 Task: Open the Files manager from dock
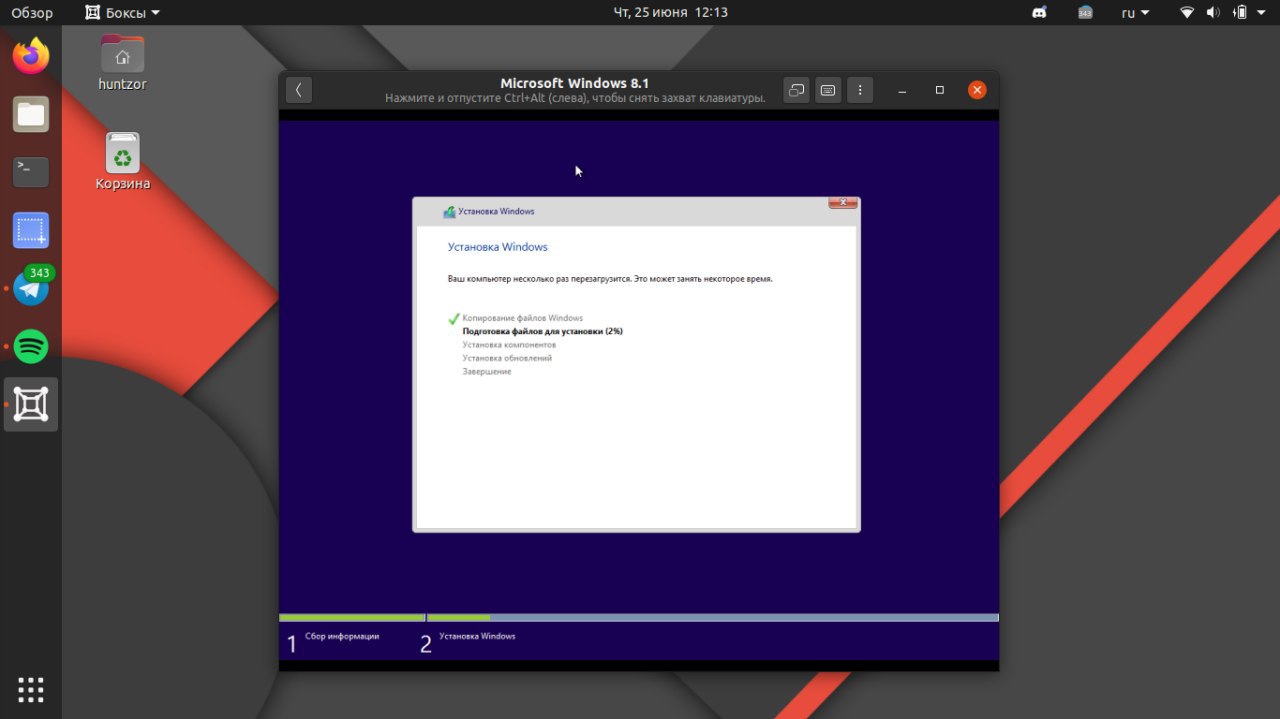[31, 114]
